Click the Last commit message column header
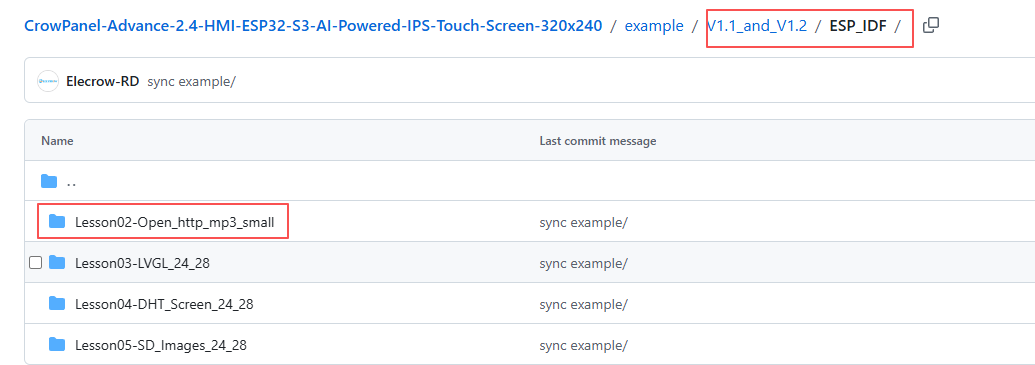Image resolution: width=1035 pixels, height=365 pixels. pos(597,141)
